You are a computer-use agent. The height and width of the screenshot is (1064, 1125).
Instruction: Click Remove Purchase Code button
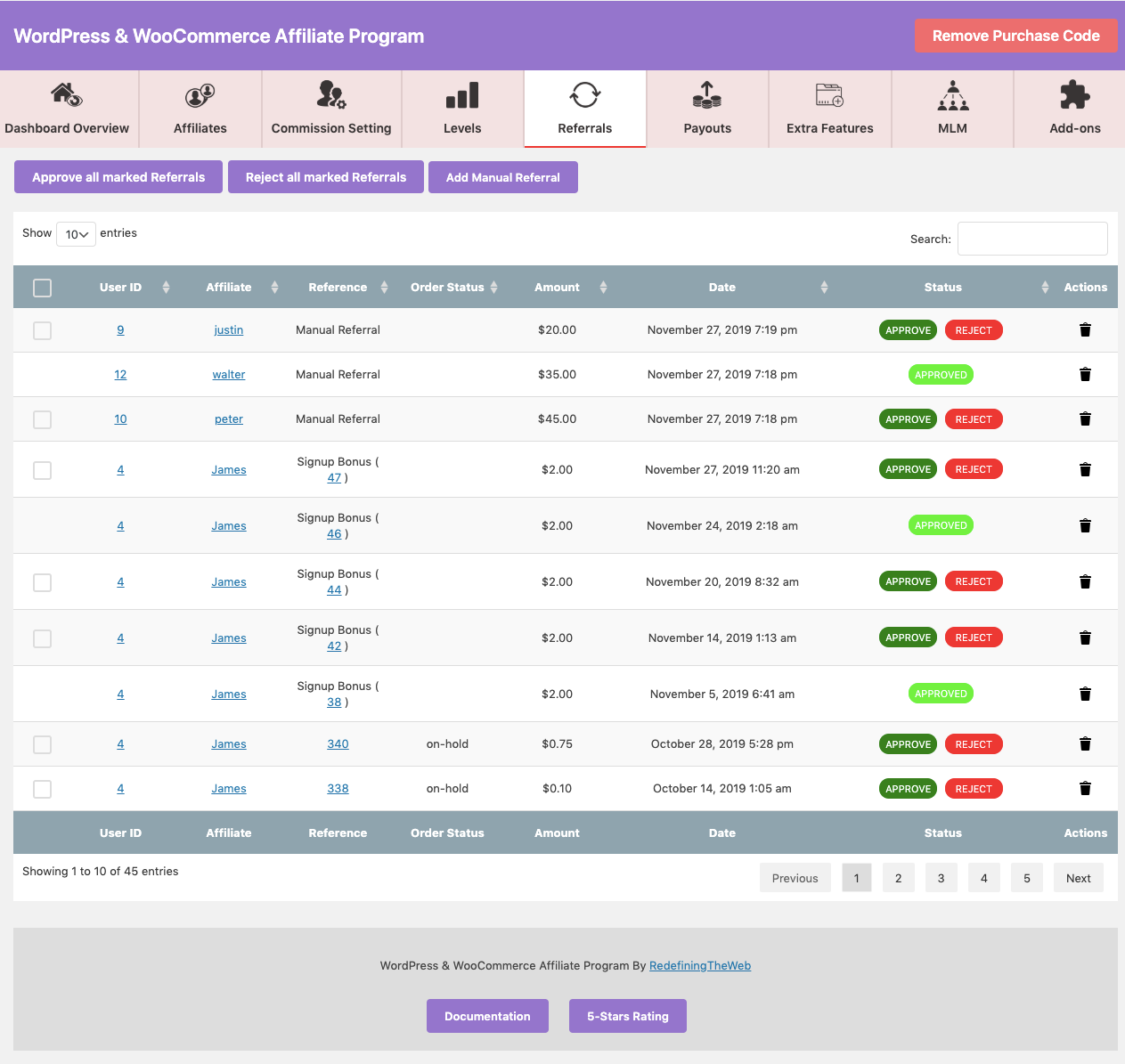tap(1015, 36)
